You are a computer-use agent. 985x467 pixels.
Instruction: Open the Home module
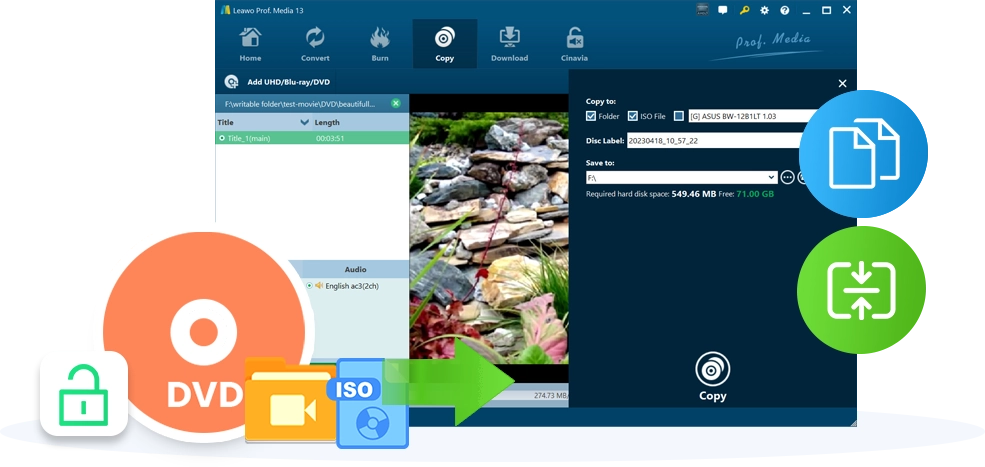pos(250,44)
